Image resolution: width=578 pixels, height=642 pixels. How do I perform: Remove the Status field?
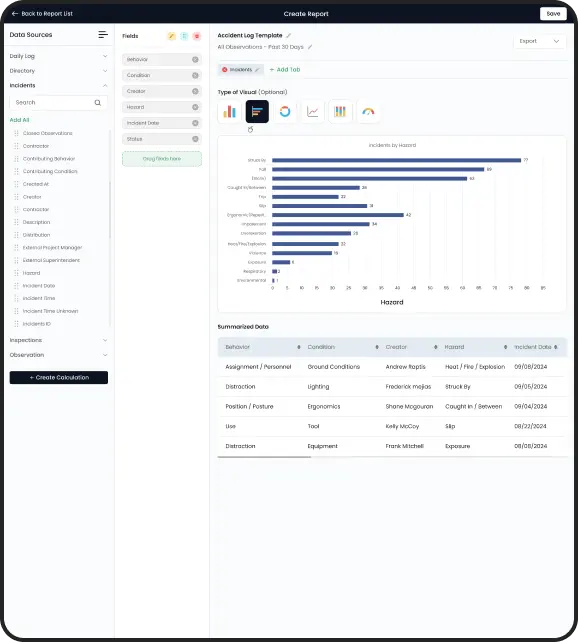(195, 139)
